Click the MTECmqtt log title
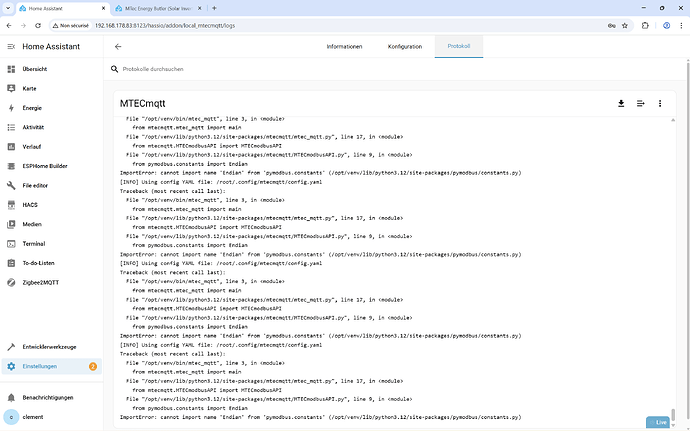Image resolution: width=690 pixels, height=431 pixels. pos(143,103)
